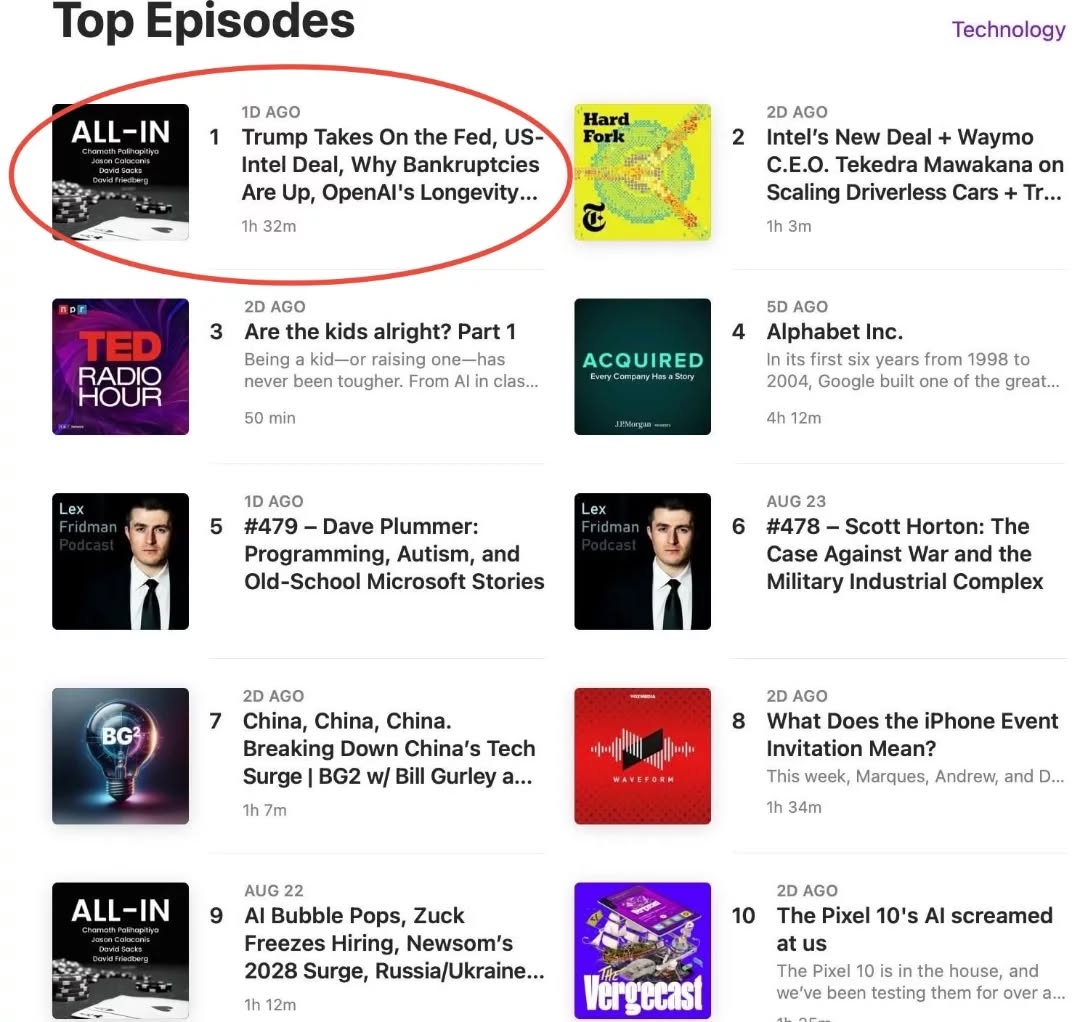Open 'What Does the iPhone Event Invitation Mean?'
Viewport: 1080px width, 1022px height.
(912, 735)
